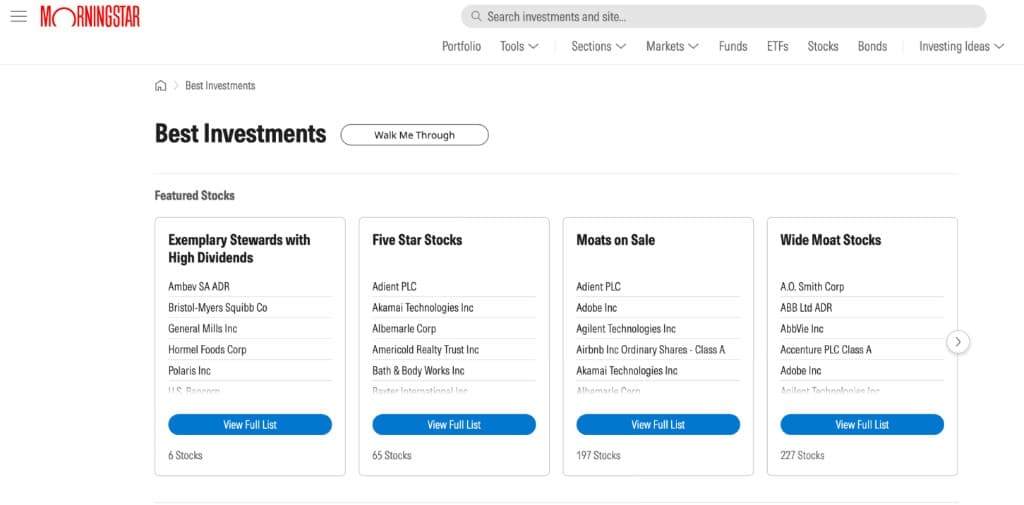Click the next carousel arrow
The width and height of the screenshot is (1024, 505).
pos(958,342)
